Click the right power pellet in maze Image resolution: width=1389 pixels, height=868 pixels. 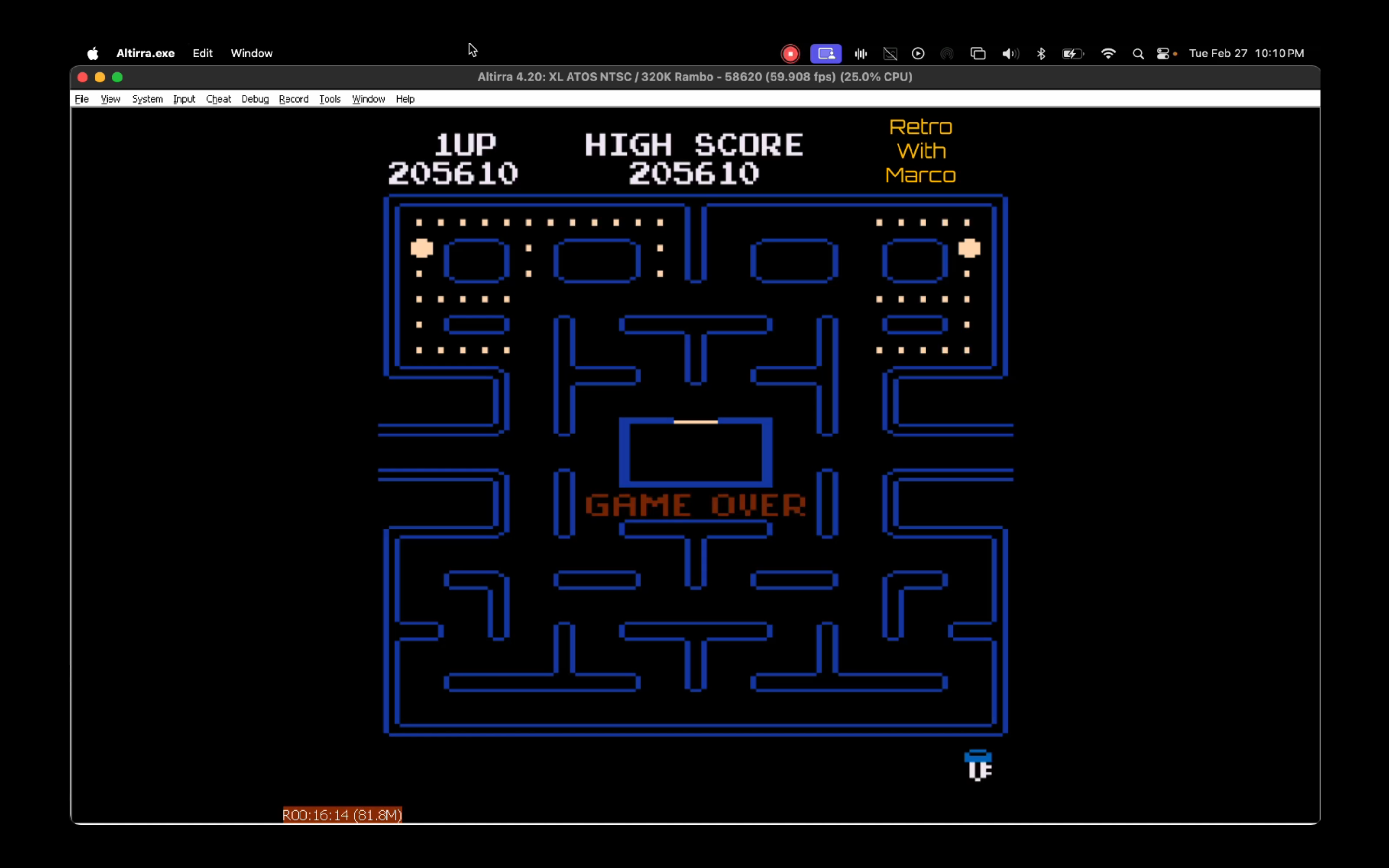[x=969, y=248]
